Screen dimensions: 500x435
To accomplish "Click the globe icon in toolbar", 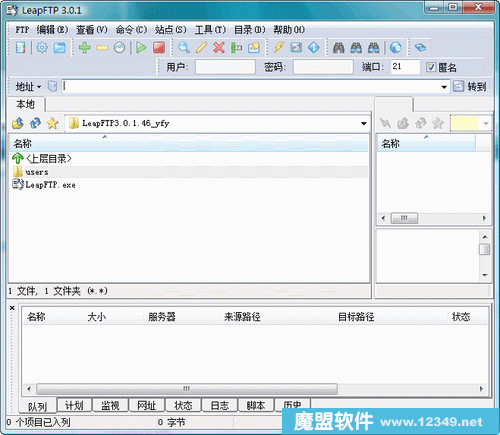I will [x=396, y=48].
